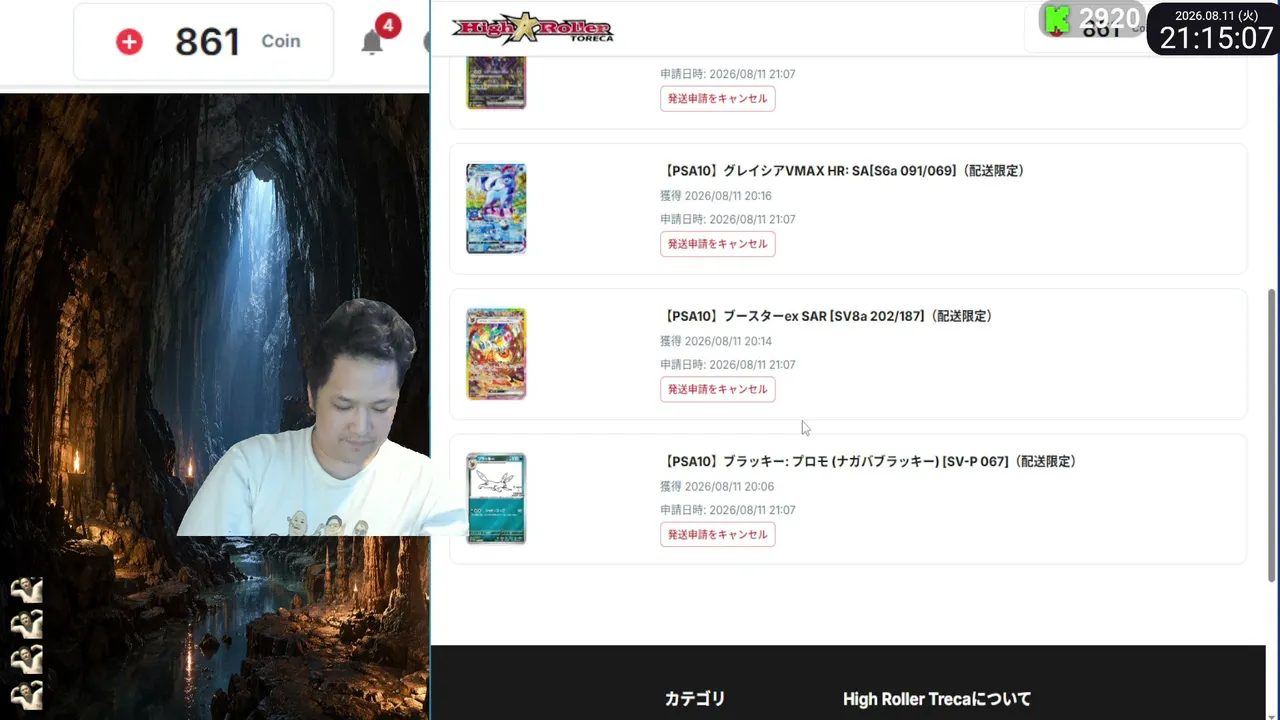Click the High Roller Trecaについて footer heading

937,699
